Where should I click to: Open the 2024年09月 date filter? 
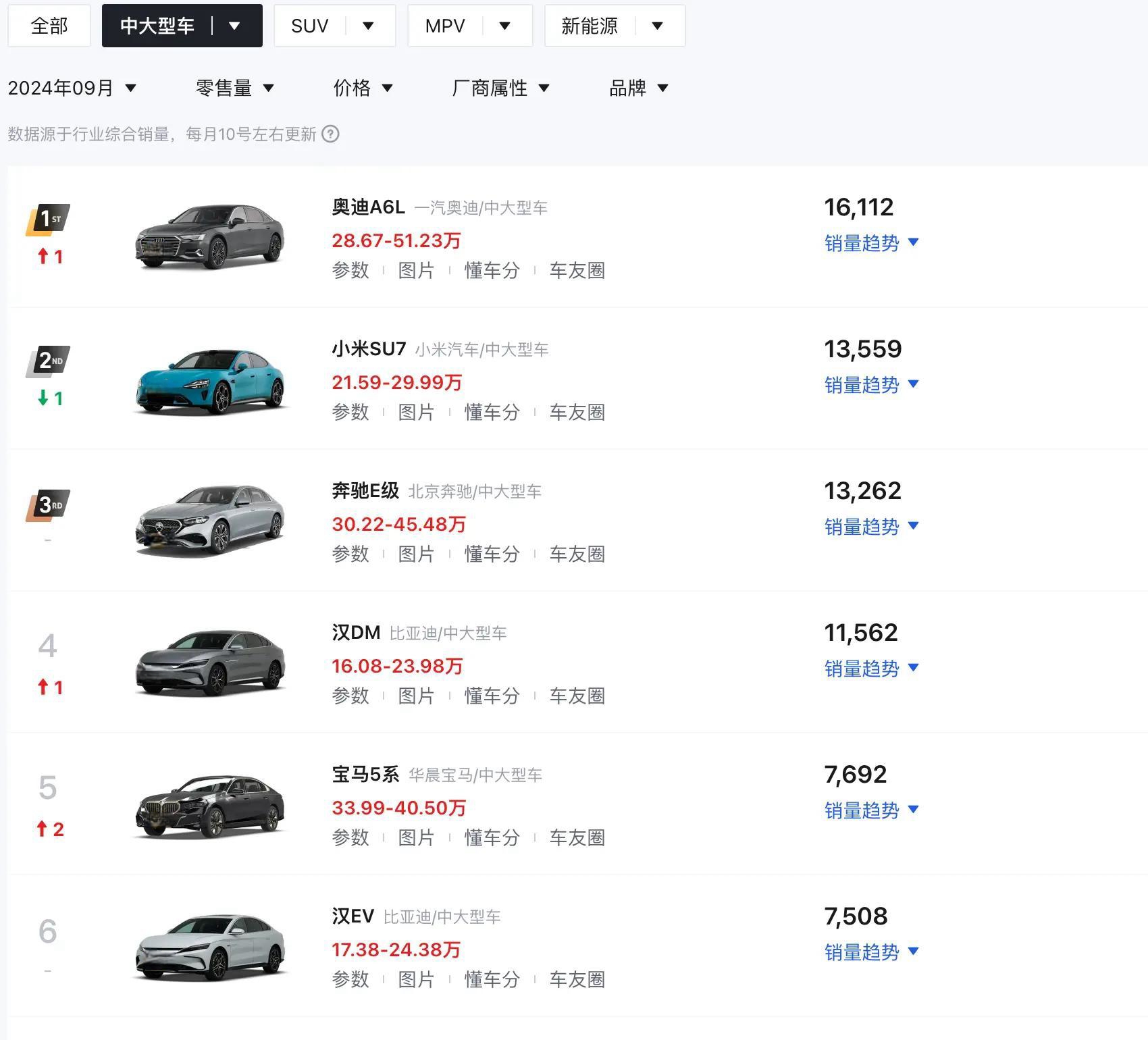[72, 88]
